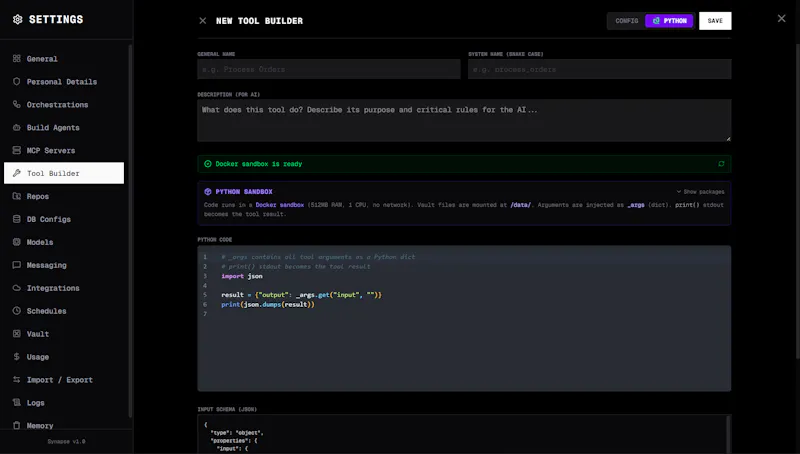Click the Settings gear icon in header
The image size is (800, 454).
17,19
